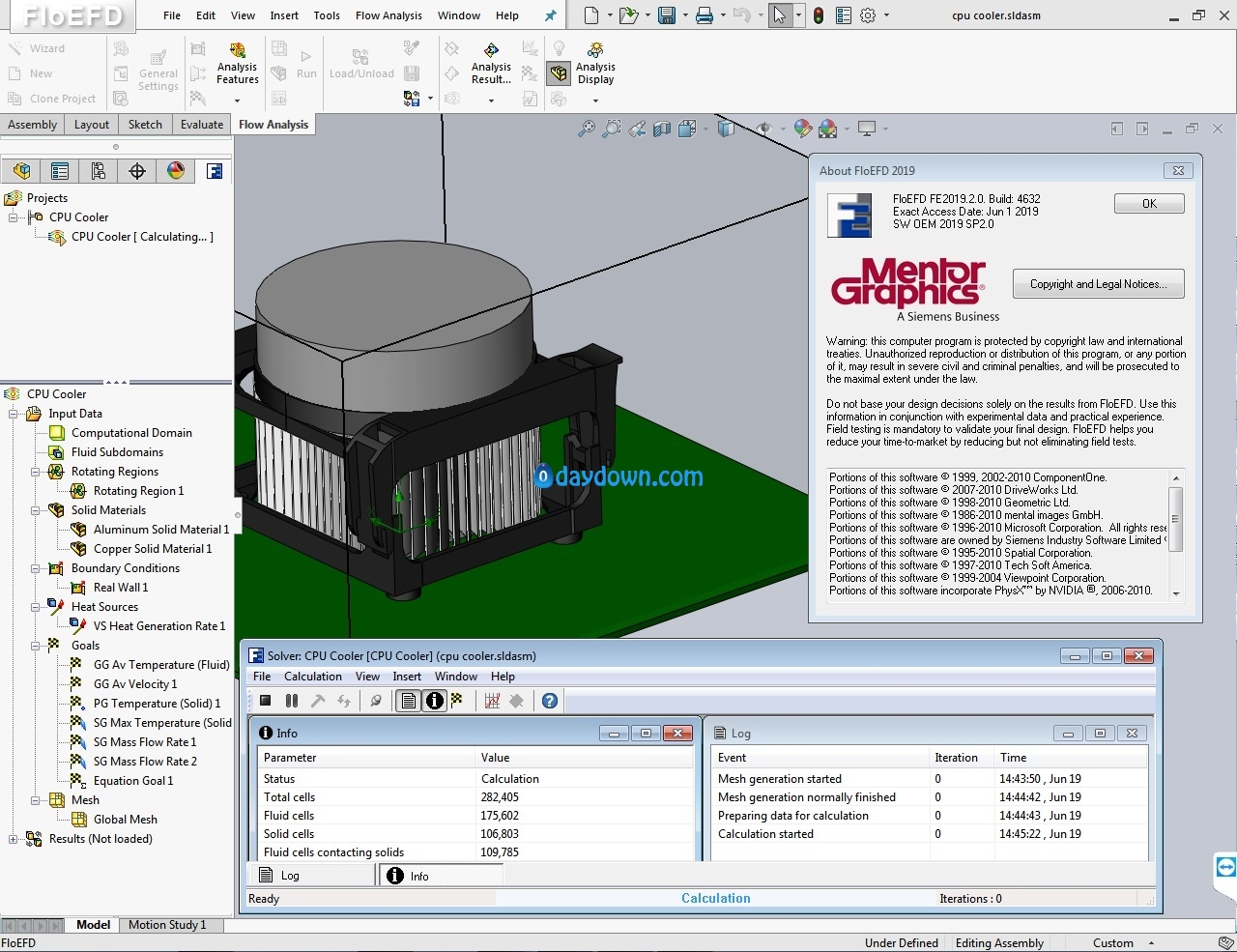The width and height of the screenshot is (1237, 952).
Task: Click Total cells value 282,405
Action: 500,797
